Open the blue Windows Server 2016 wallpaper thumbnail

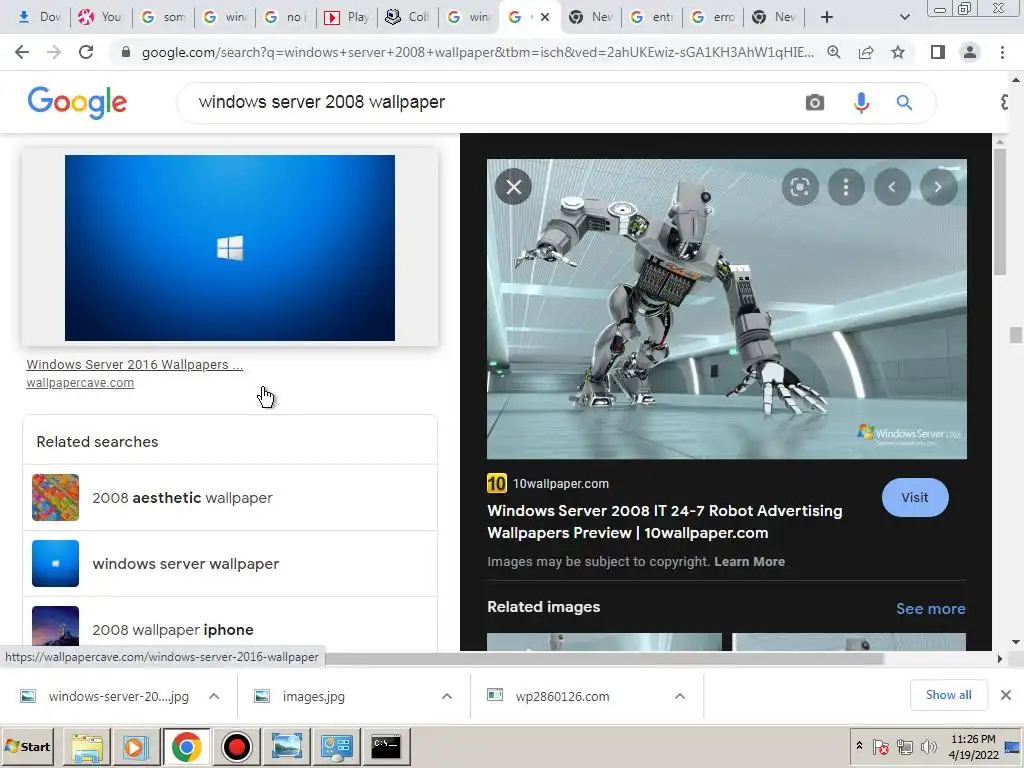[230, 248]
